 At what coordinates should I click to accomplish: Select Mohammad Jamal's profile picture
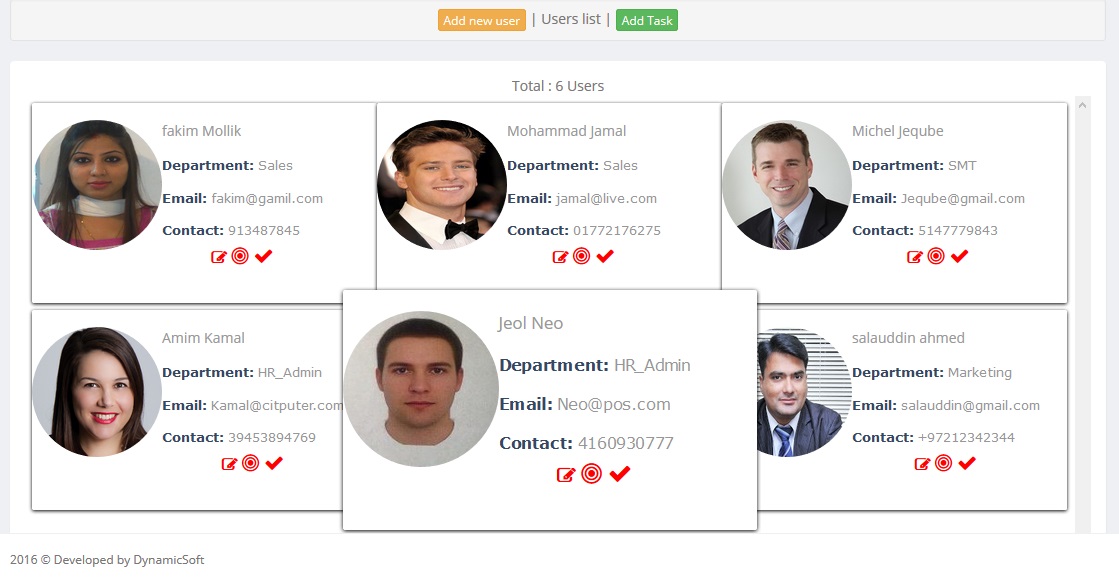(442, 185)
